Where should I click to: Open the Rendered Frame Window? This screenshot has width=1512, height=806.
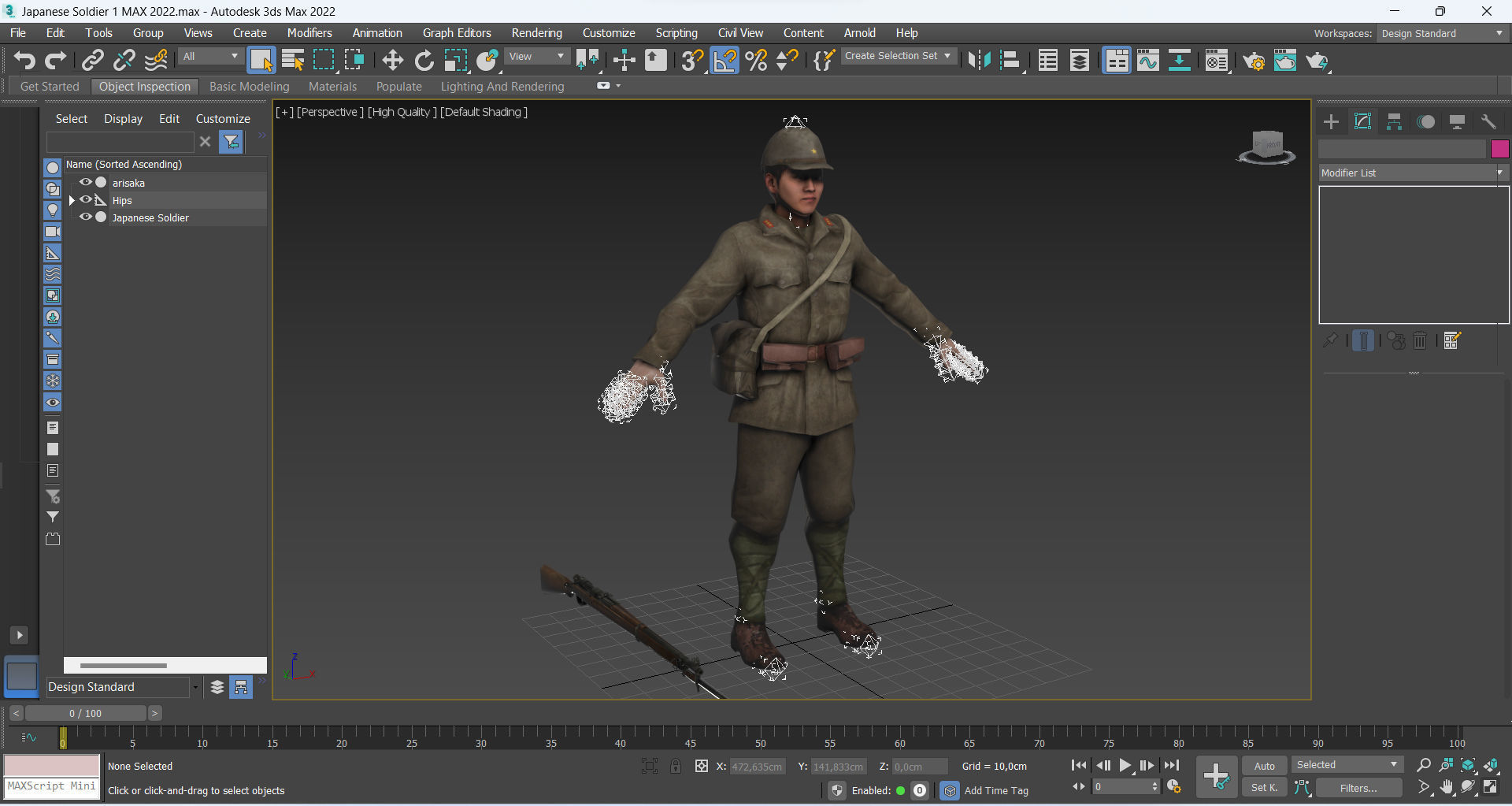point(1285,60)
